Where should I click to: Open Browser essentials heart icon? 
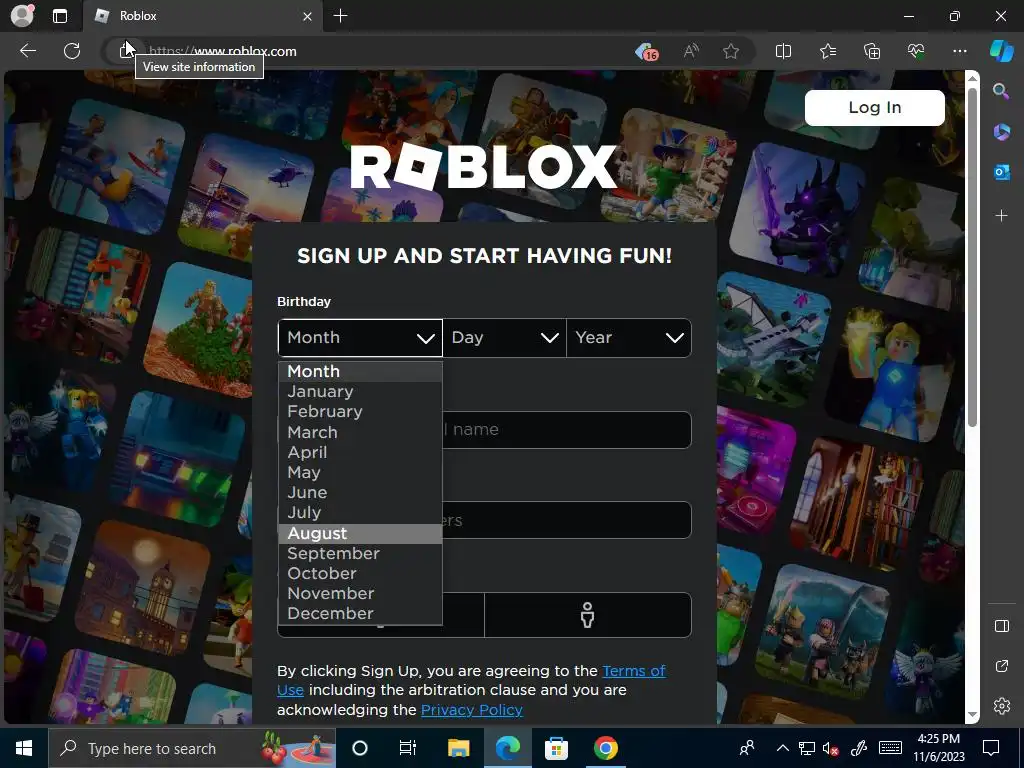[916, 51]
